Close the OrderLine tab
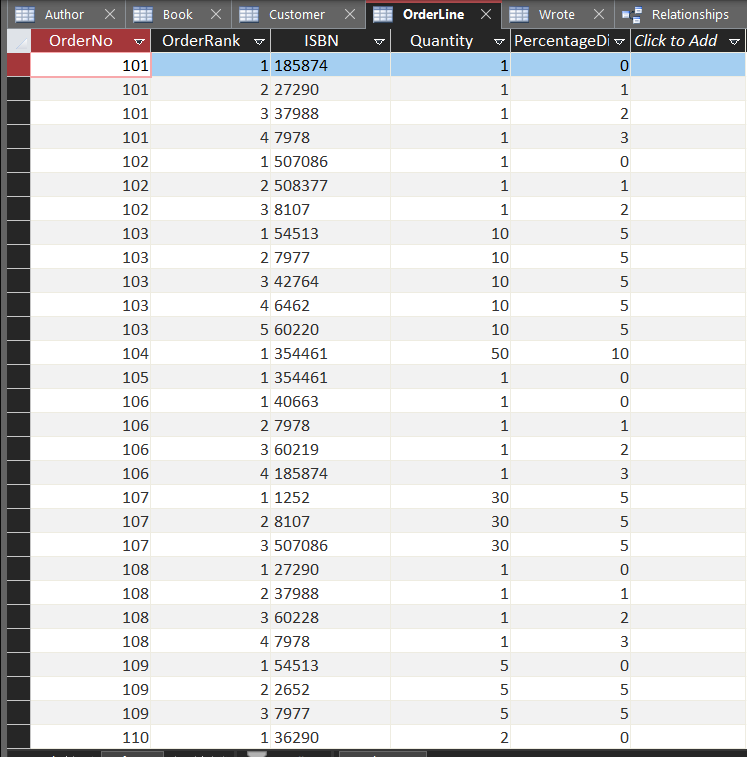This screenshot has height=757, width=747. [486, 14]
